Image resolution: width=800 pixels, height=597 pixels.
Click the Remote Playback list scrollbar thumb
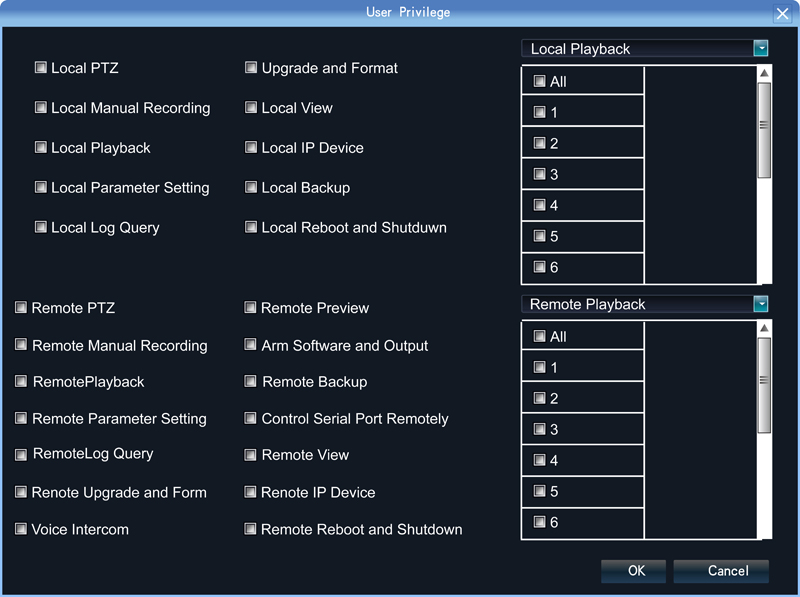coord(764,385)
